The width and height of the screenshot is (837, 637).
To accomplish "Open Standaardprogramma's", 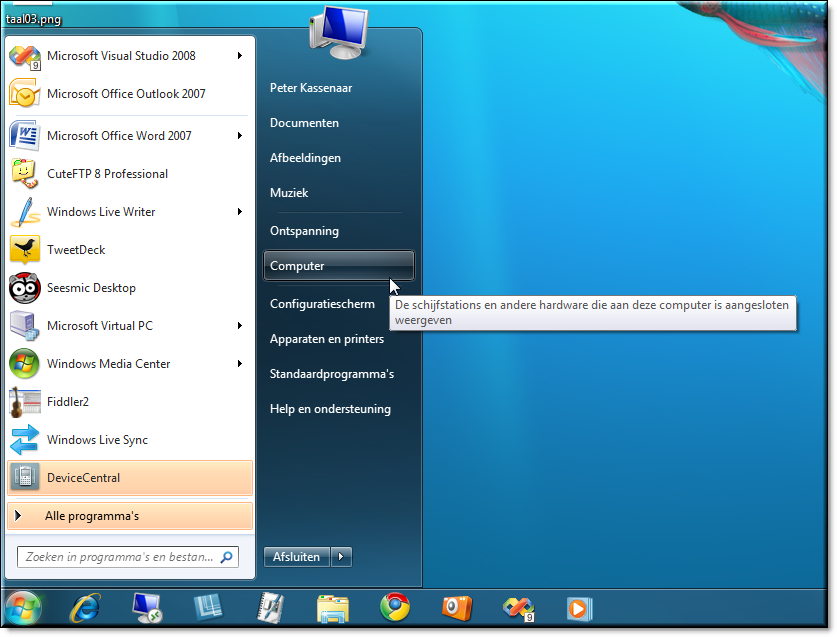I will pyautogui.click(x=332, y=374).
